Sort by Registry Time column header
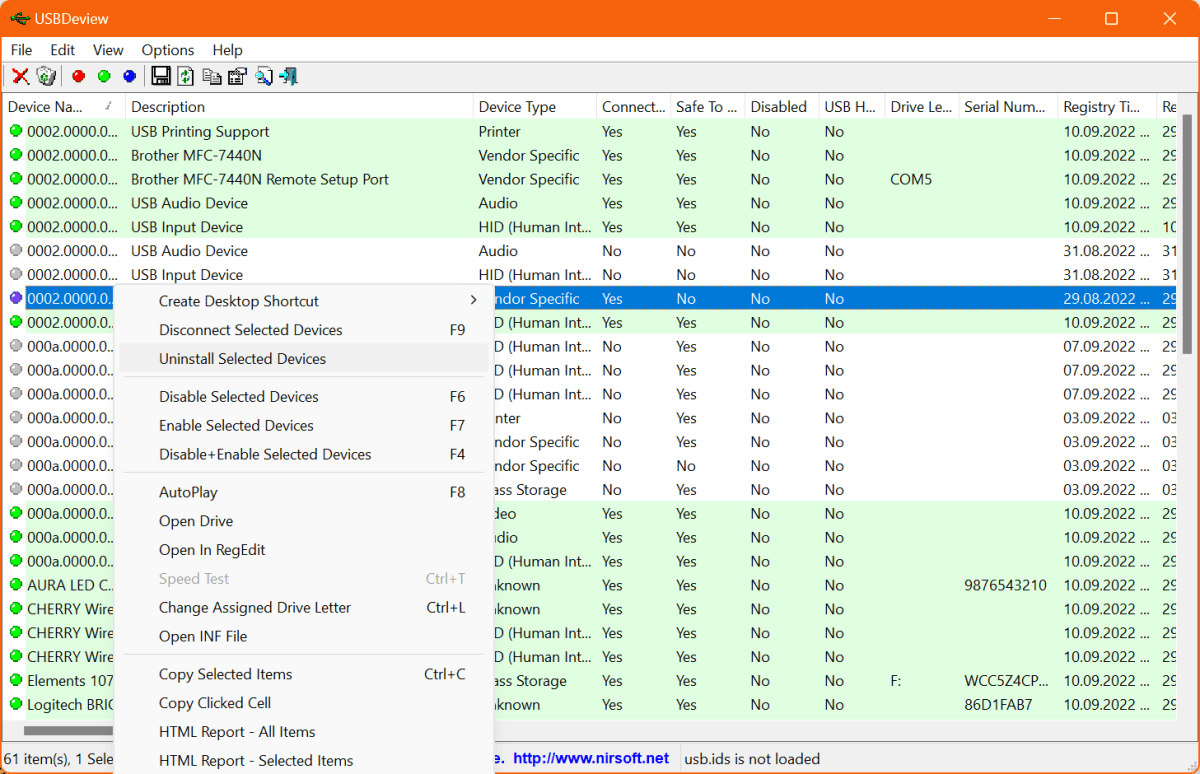 coord(1107,107)
